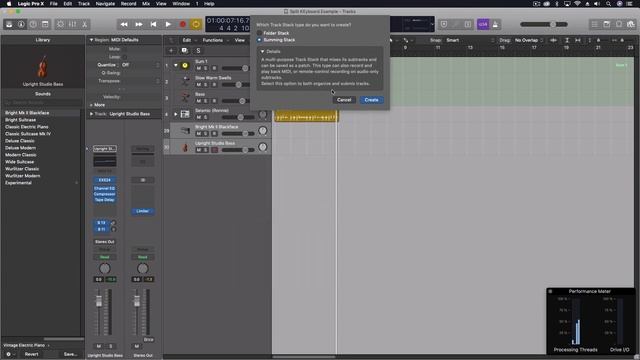The image size is (640, 360).
Task: Open the media Browsers button at top right
Action: click(x=631, y=24)
